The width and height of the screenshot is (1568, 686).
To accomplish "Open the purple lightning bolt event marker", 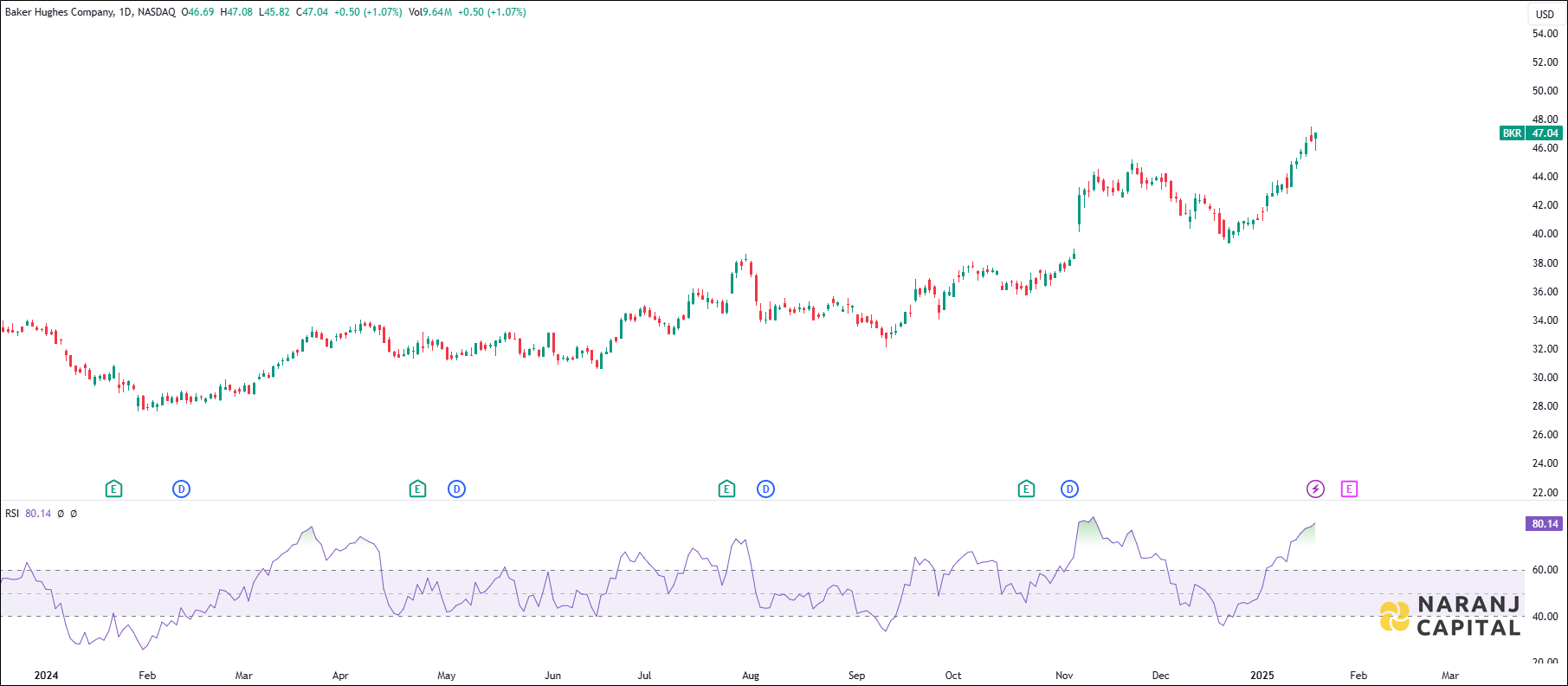I will click(x=1315, y=489).
